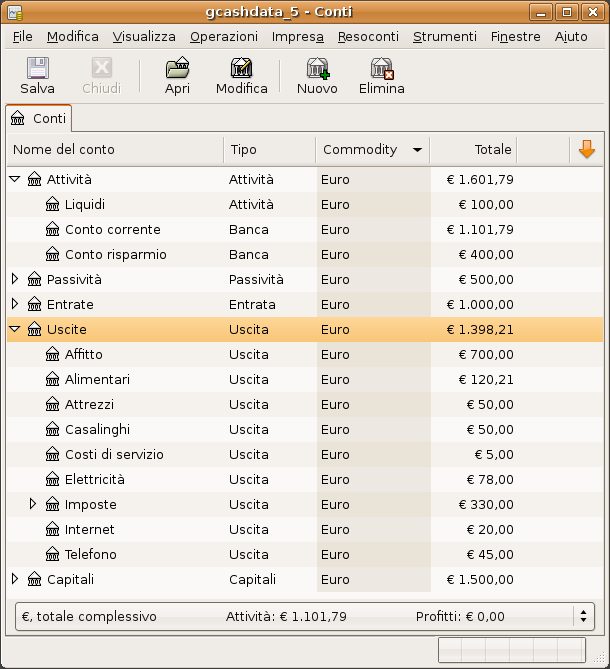Click the bank icon beside Elettricità
The width and height of the screenshot is (610, 669).
coord(52,479)
